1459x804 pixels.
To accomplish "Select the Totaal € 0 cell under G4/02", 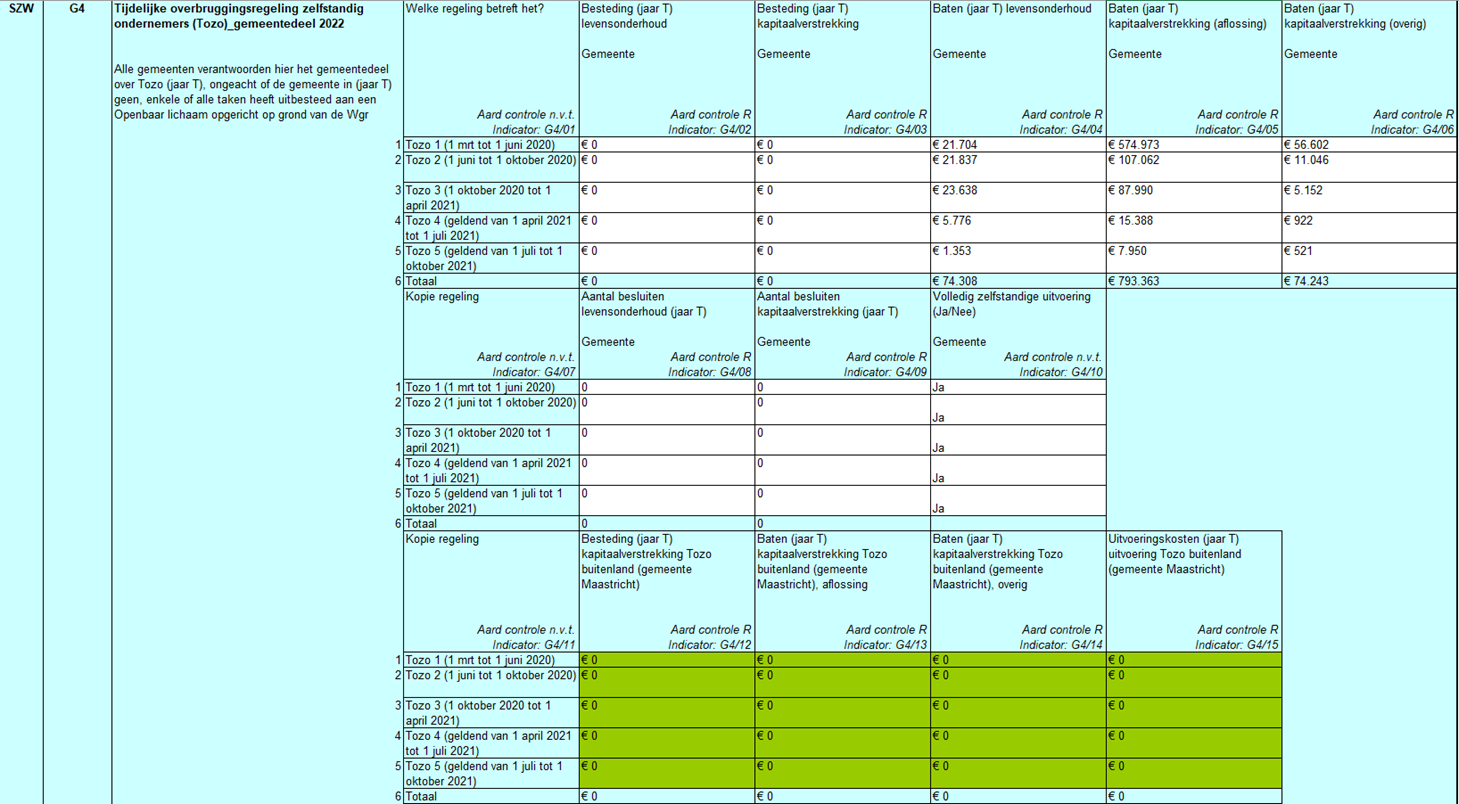I will (667, 280).
